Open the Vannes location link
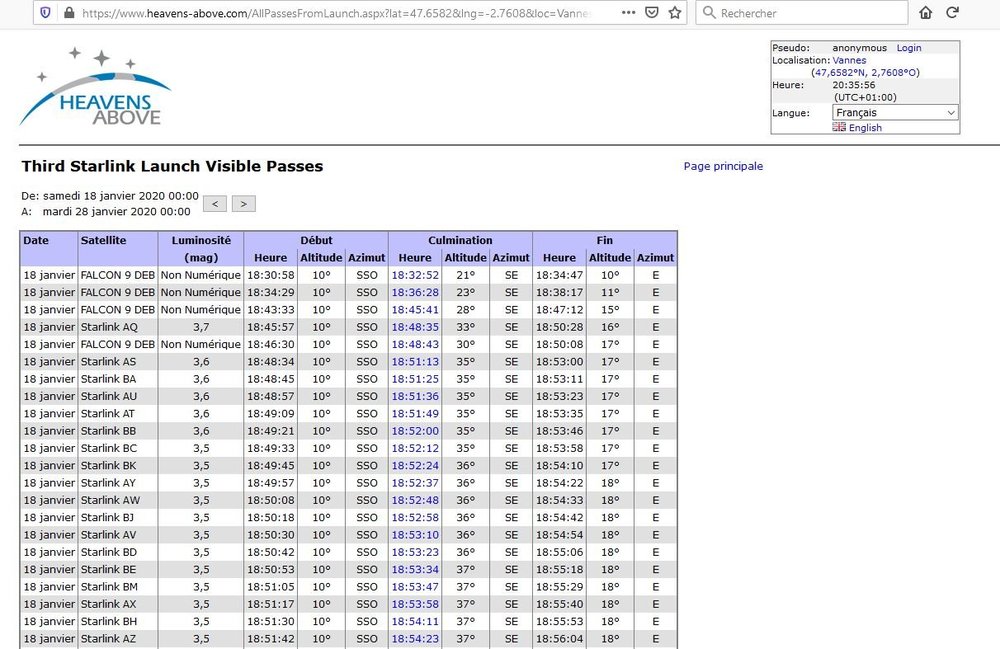 click(849, 61)
